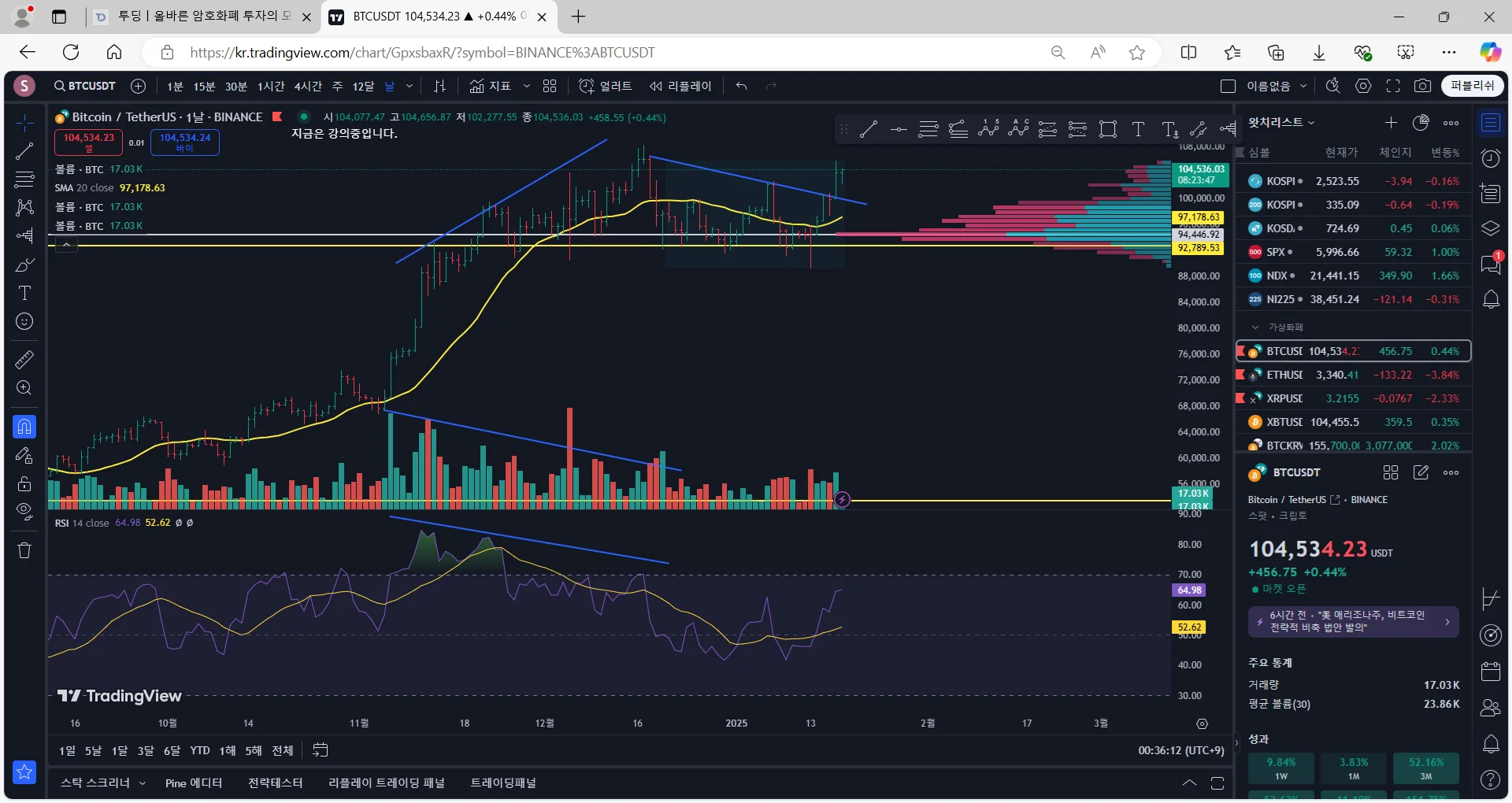Add a symbol to compare

pos(139,86)
